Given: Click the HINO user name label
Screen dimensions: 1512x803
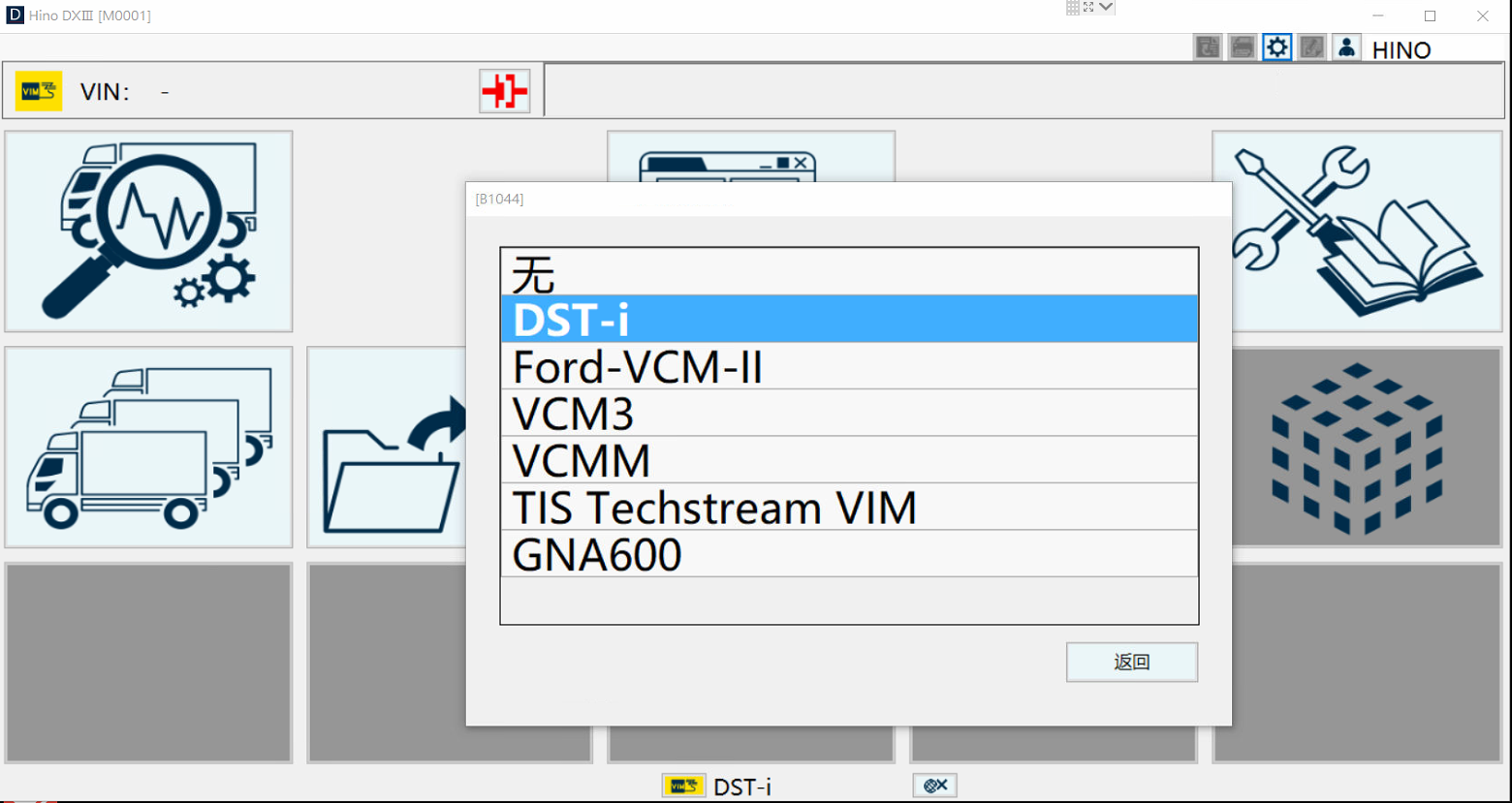Looking at the screenshot, I should click(x=1401, y=49).
